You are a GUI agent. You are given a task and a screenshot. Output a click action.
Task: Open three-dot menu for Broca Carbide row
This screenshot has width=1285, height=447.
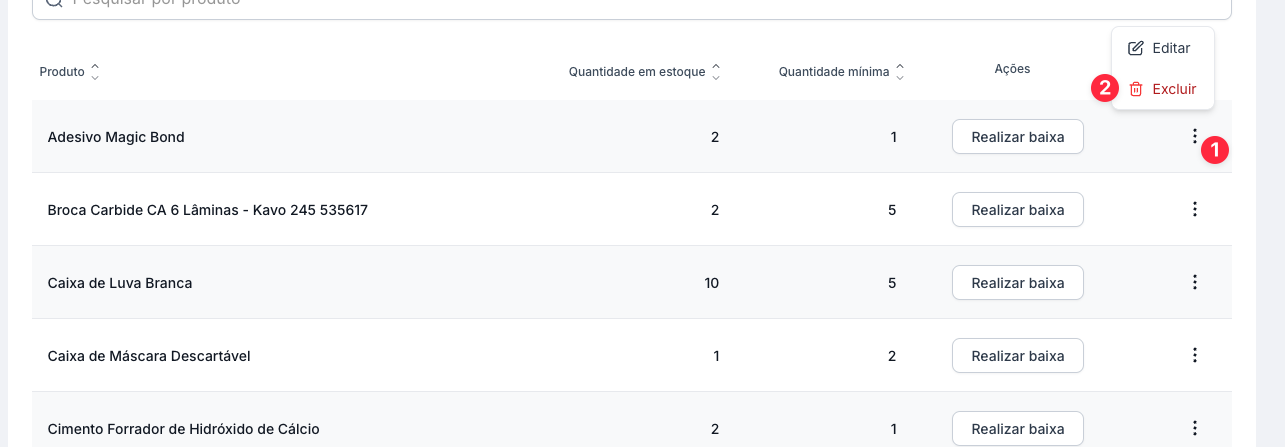point(1194,209)
